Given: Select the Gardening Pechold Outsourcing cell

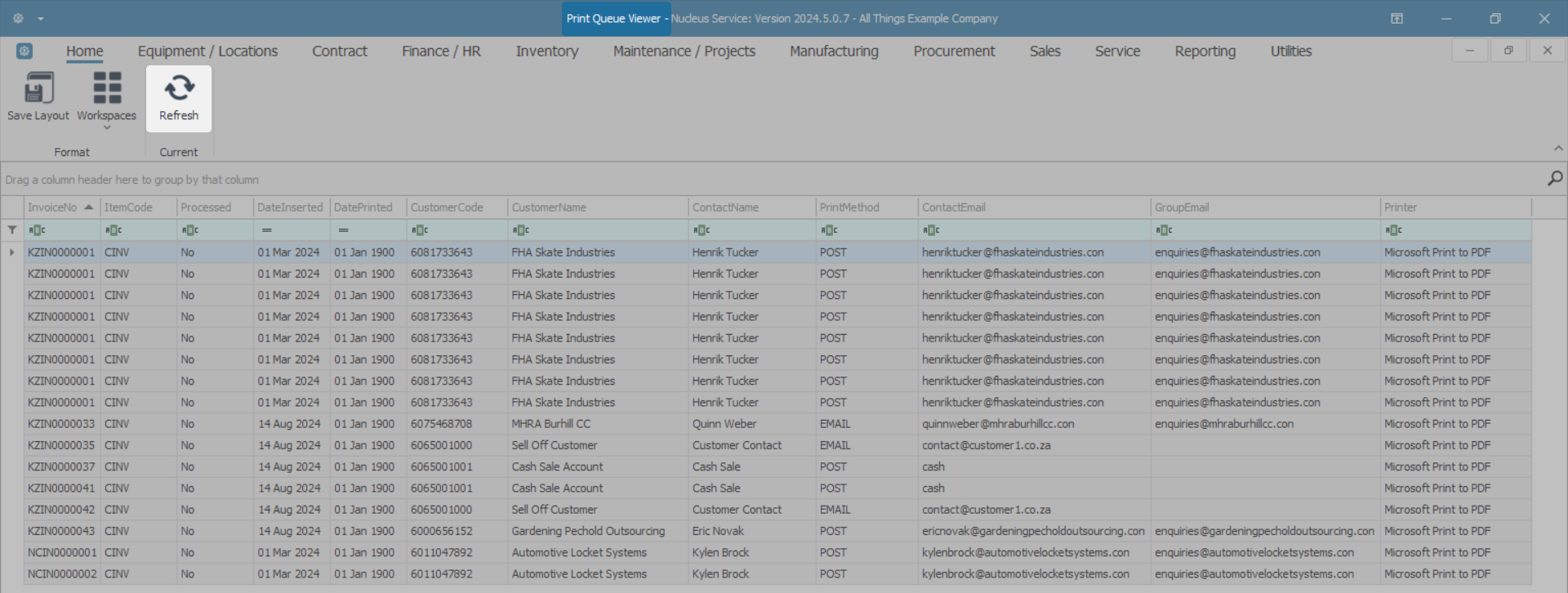Looking at the screenshot, I should pyautogui.click(x=599, y=531).
